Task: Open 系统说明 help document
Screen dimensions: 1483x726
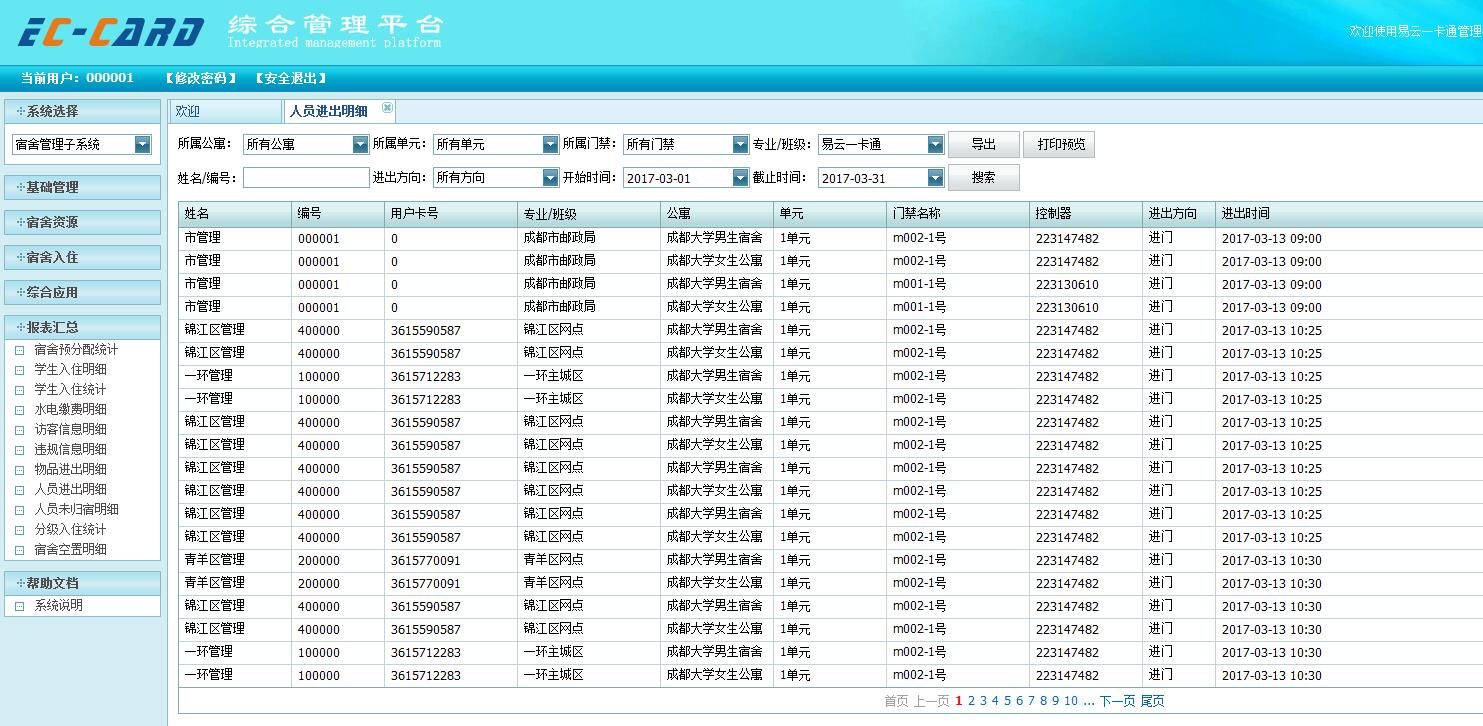Action: pos(58,605)
